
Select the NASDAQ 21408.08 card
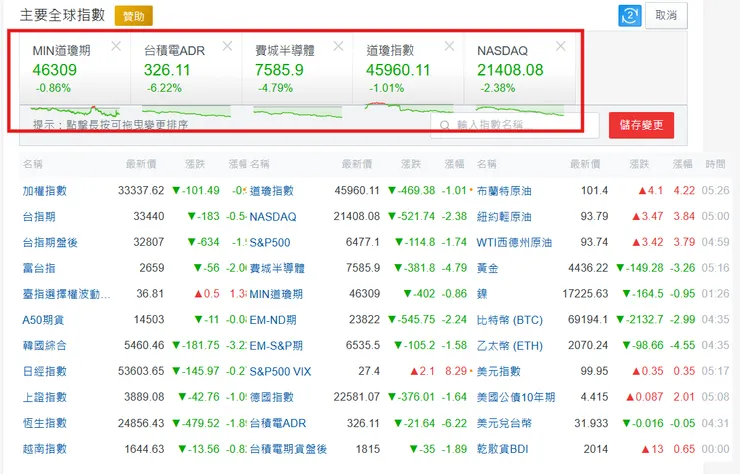click(x=520, y=68)
